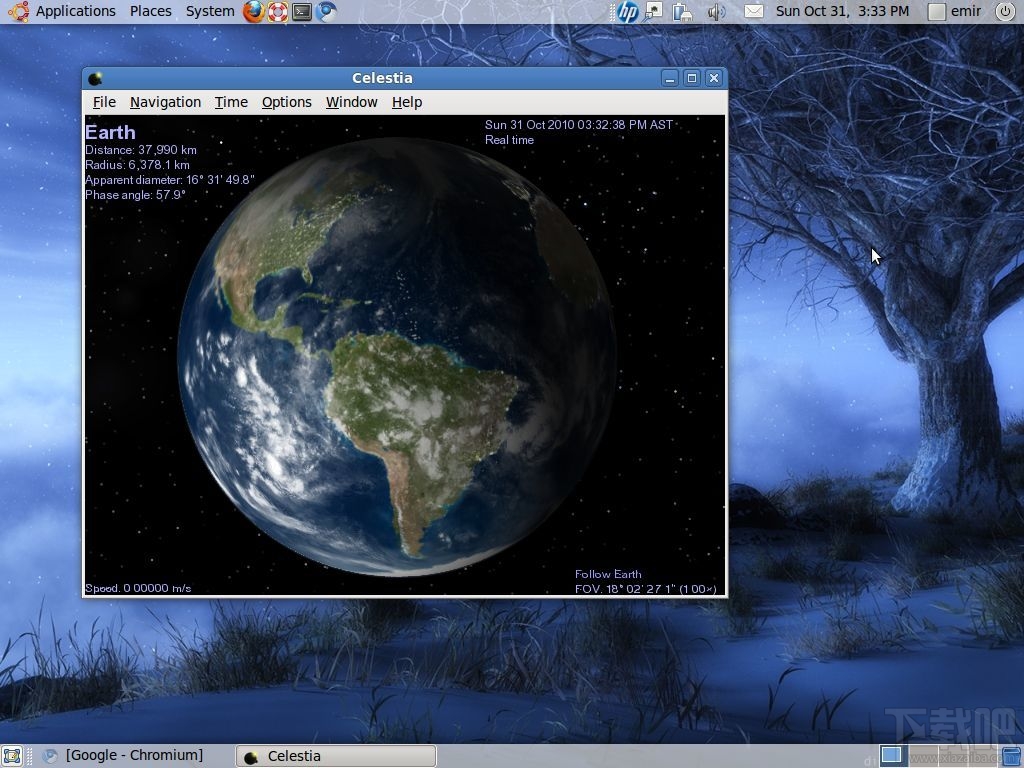Open the volume speaker icon
1024x768 pixels.
[x=716, y=12]
